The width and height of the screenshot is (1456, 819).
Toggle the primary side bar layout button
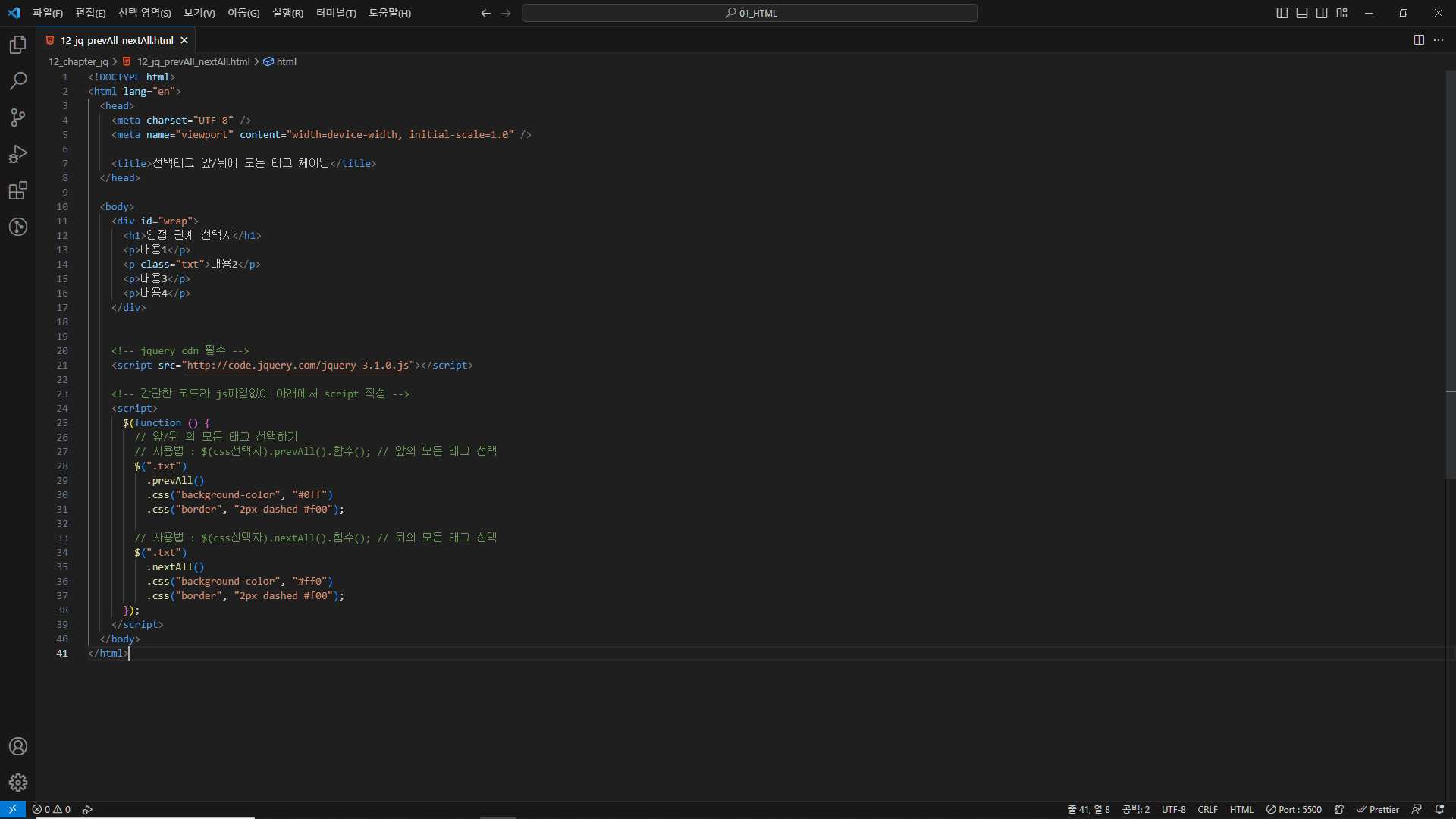[1282, 13]
